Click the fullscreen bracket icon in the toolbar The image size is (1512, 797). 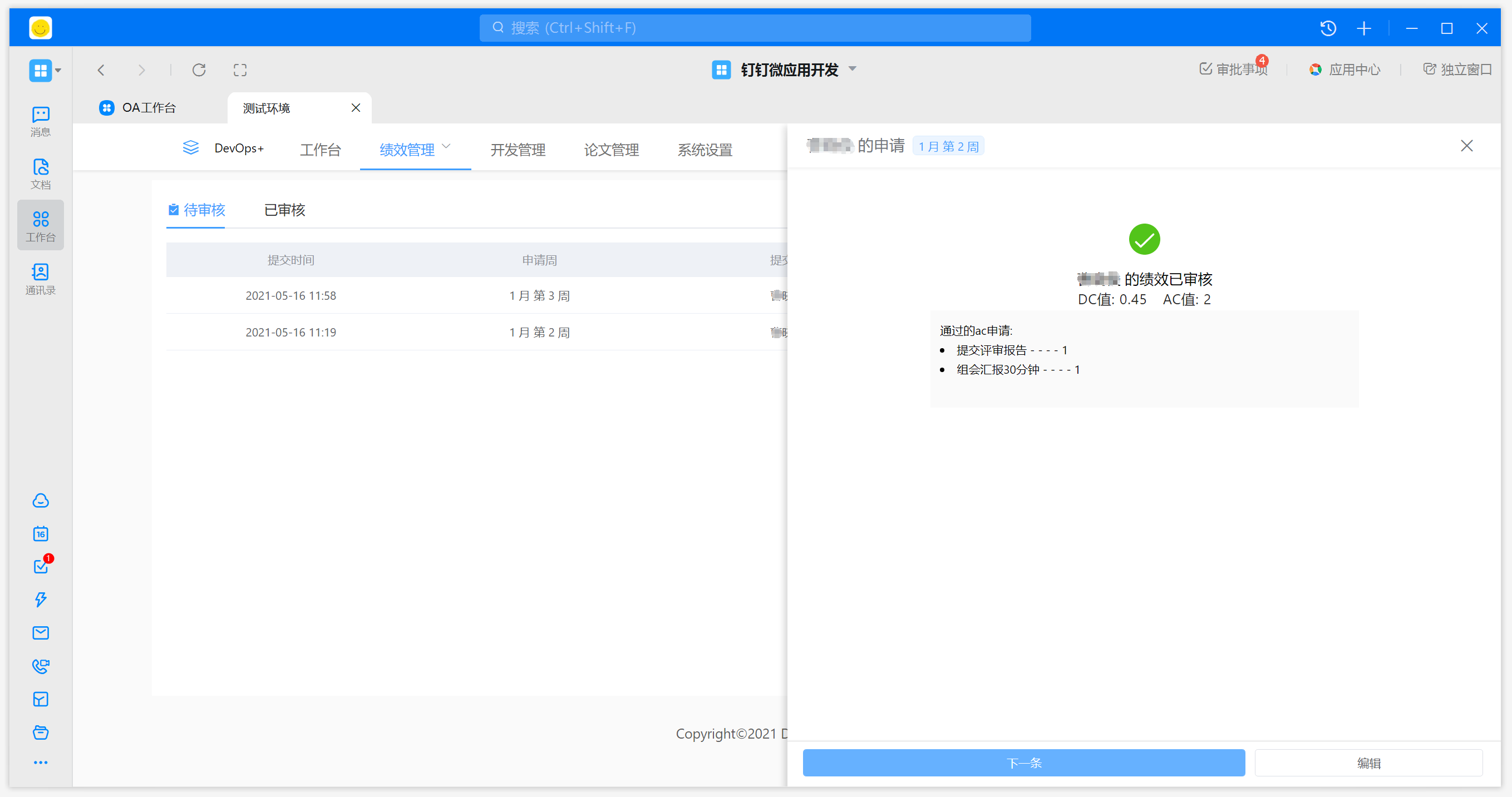[x=240, y=71]
